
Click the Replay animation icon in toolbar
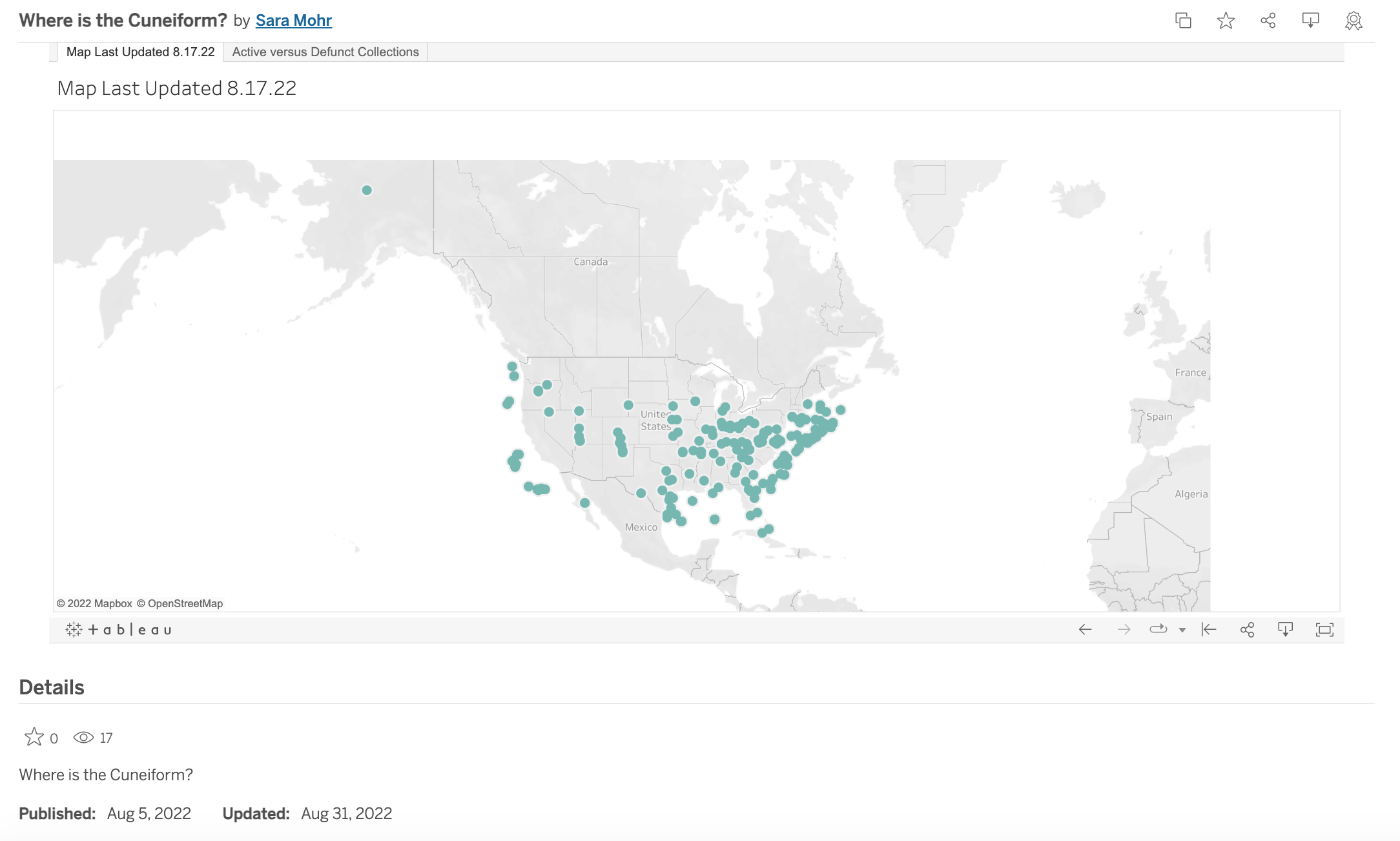(1158, 629)
